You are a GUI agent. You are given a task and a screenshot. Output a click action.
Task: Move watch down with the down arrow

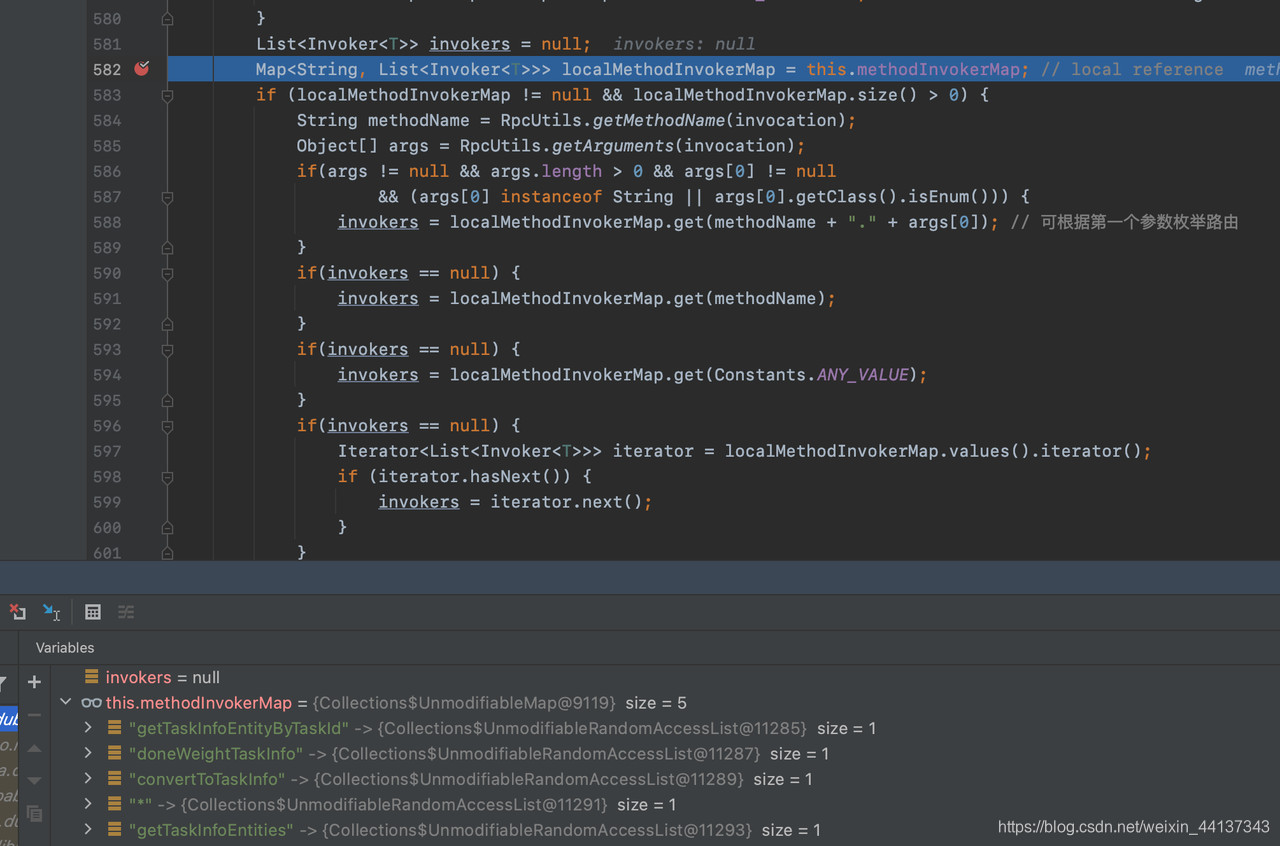tap(34, 780)
